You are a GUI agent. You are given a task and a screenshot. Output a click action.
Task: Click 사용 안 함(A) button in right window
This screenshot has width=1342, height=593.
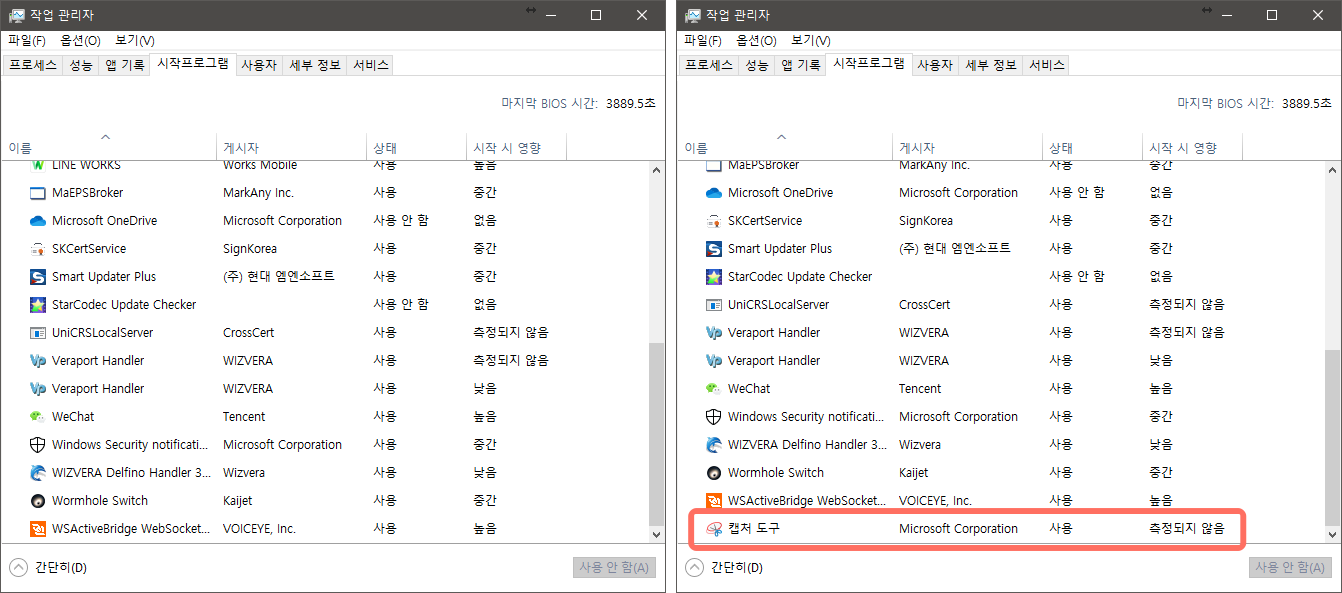pos(1291,568)
